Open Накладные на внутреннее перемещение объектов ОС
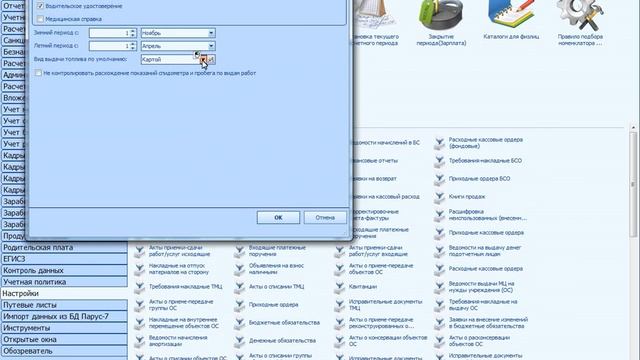This screenshot has width=640, height=360. pos(177,322)
